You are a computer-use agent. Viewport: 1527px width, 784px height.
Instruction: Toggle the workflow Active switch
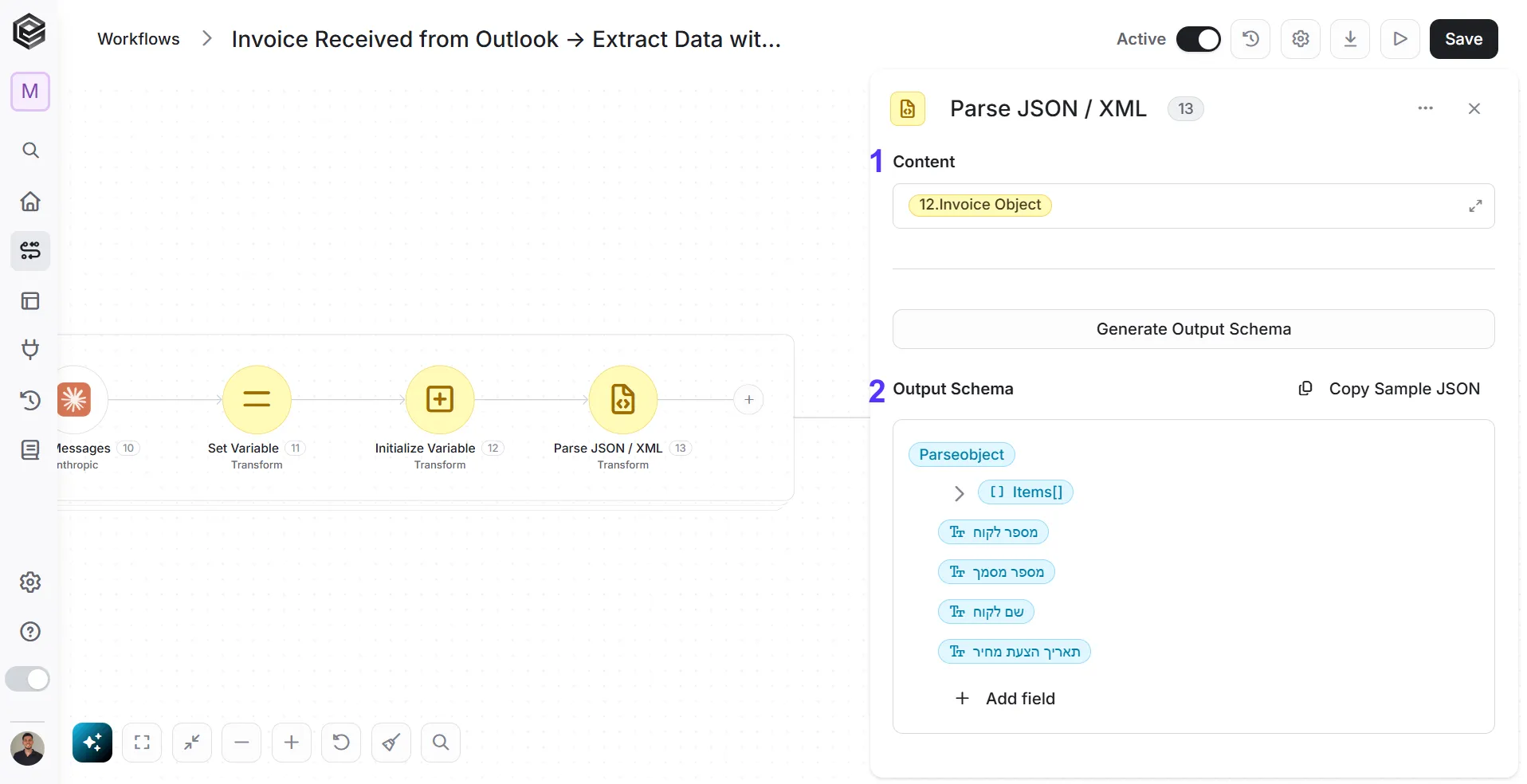click(x=1198, y=39)
